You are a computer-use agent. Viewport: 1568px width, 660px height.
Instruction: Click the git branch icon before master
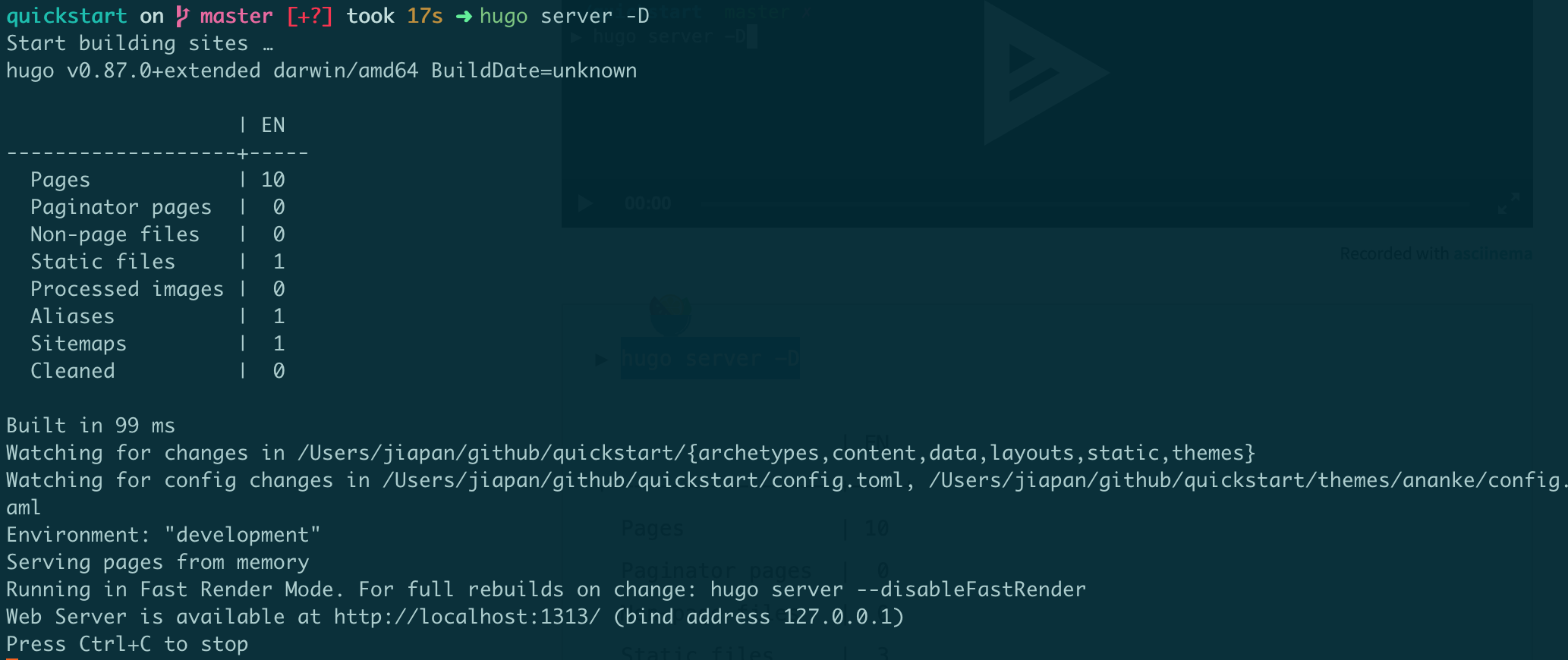(182, 16)
